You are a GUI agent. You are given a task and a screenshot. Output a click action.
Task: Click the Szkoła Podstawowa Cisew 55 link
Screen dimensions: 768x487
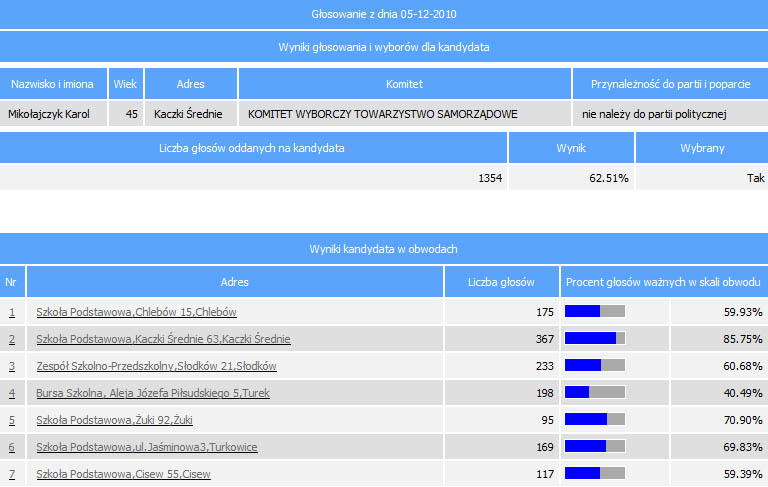123,474
